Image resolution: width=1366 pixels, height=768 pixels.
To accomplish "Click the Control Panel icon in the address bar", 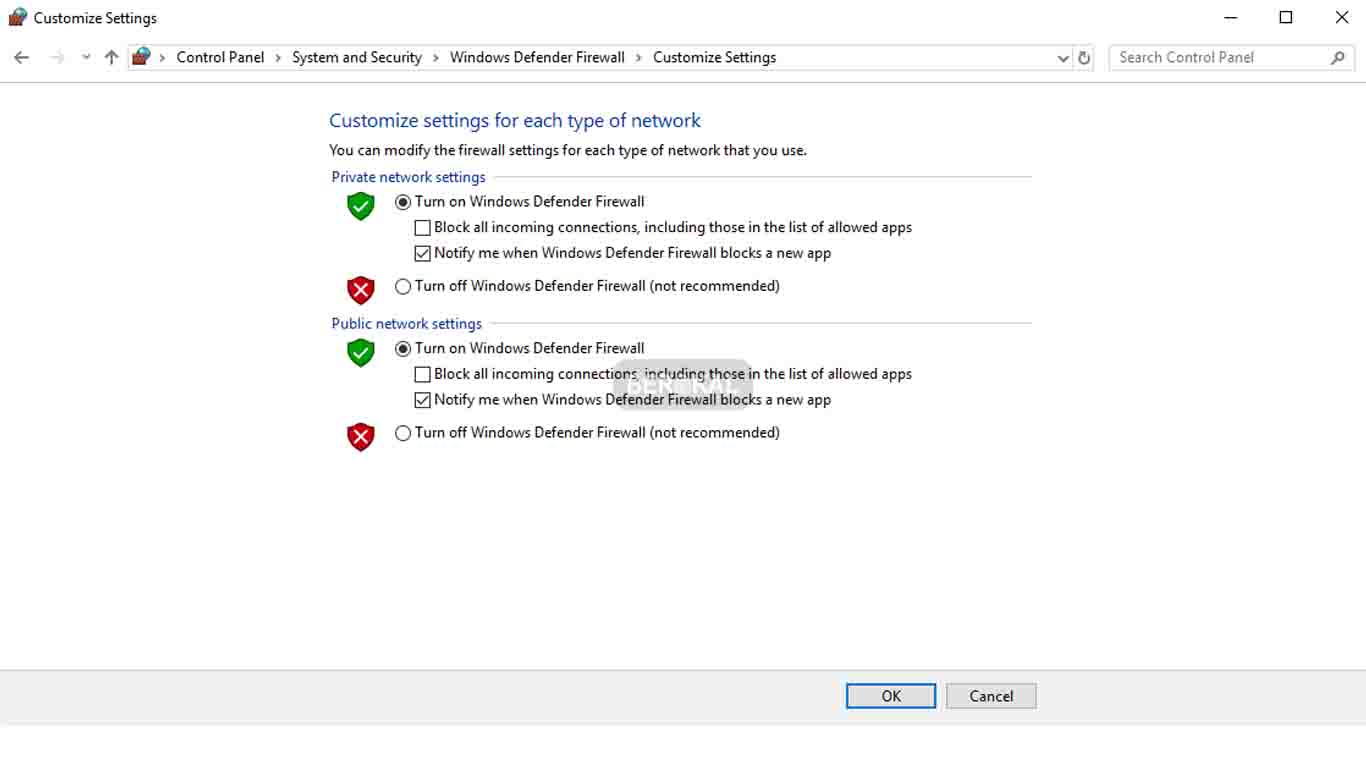I will pyautogui.click(x=141, y=57).
